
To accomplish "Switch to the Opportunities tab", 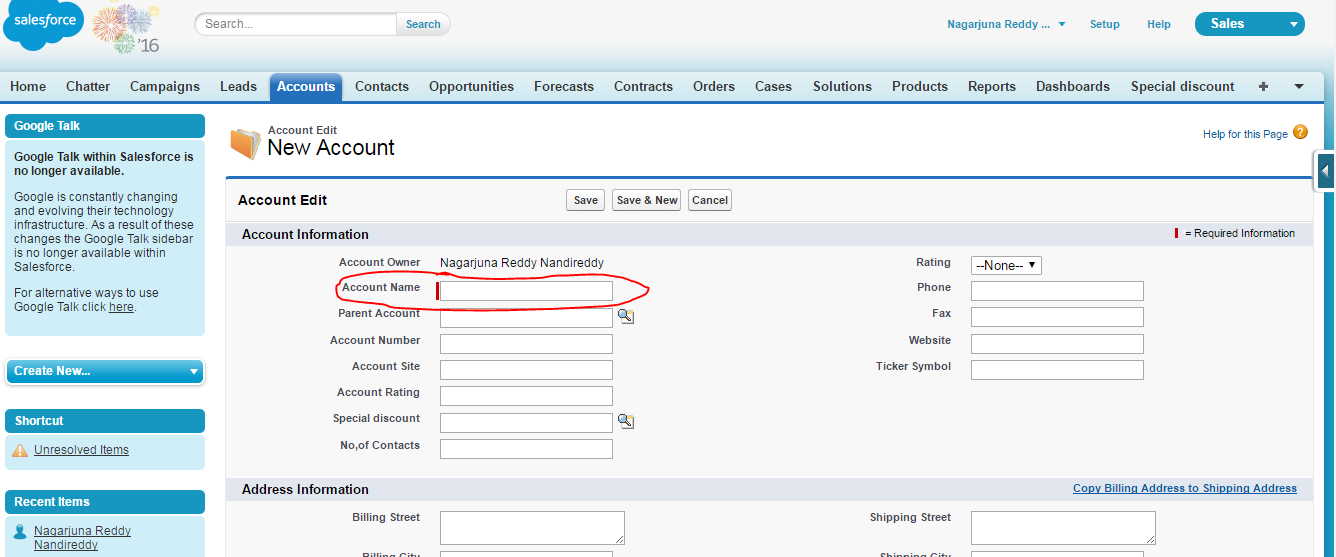I will point(471,87).
